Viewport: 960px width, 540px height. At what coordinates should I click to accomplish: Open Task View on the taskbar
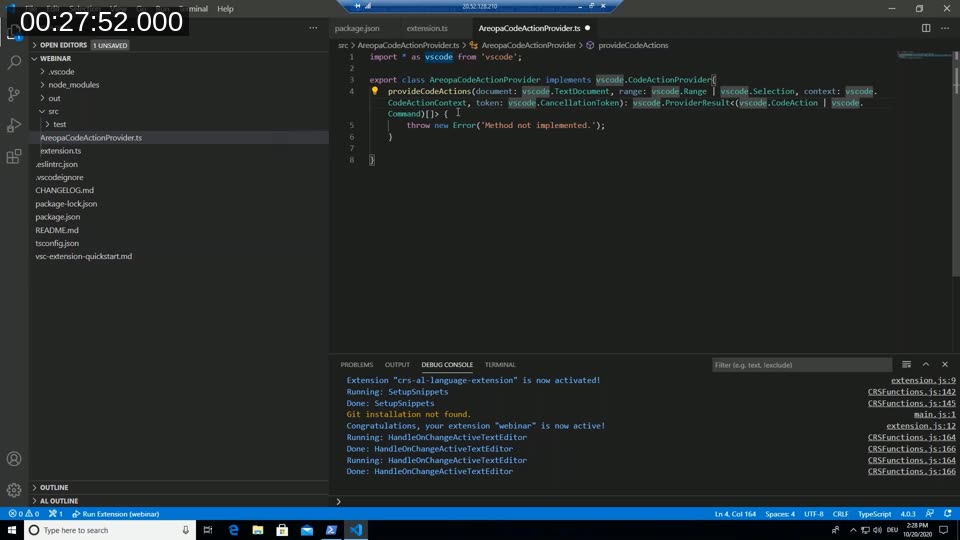pos(208,530)
